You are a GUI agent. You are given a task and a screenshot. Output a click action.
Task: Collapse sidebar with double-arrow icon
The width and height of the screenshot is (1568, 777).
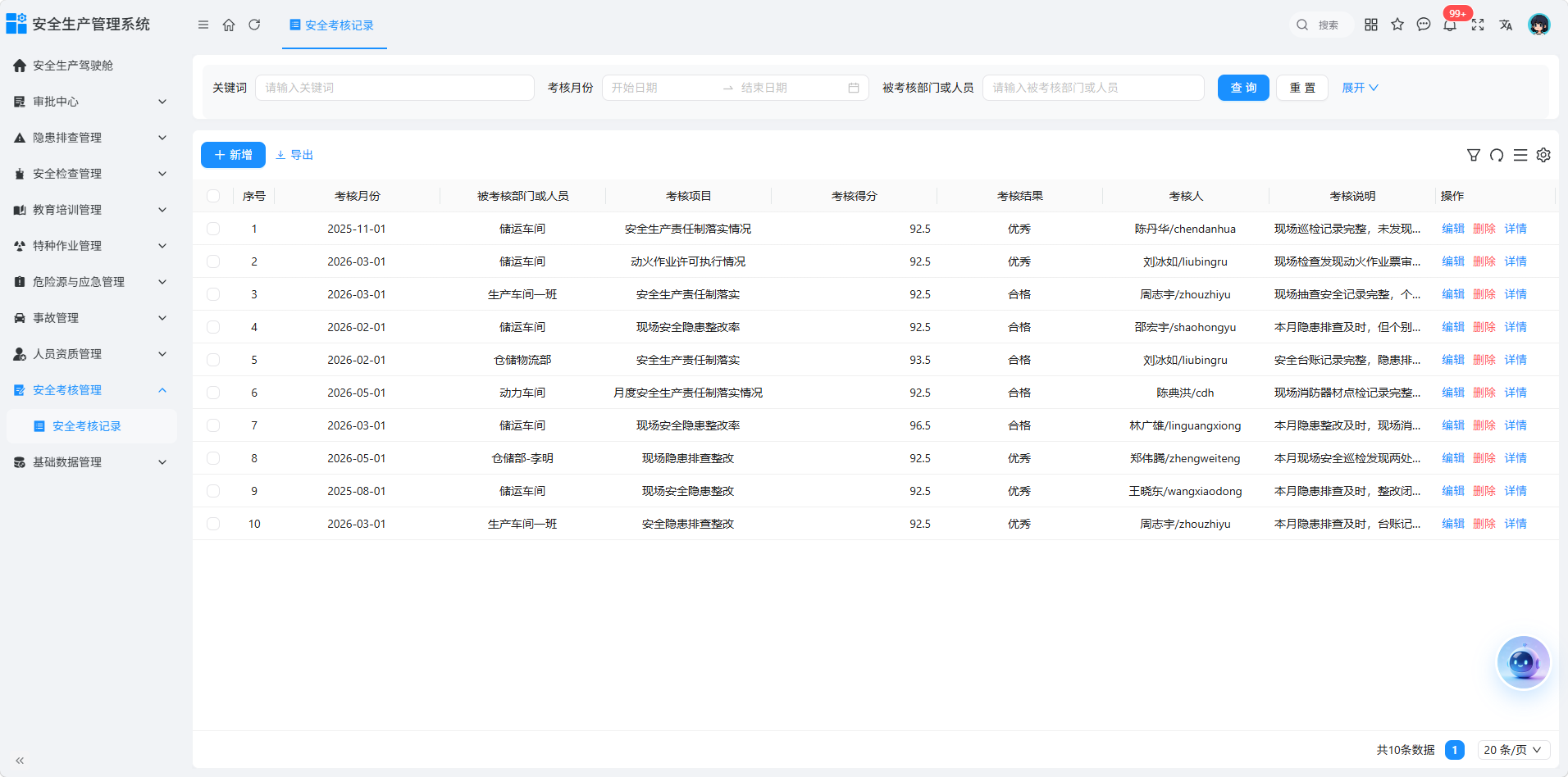[x=20, y=761]
